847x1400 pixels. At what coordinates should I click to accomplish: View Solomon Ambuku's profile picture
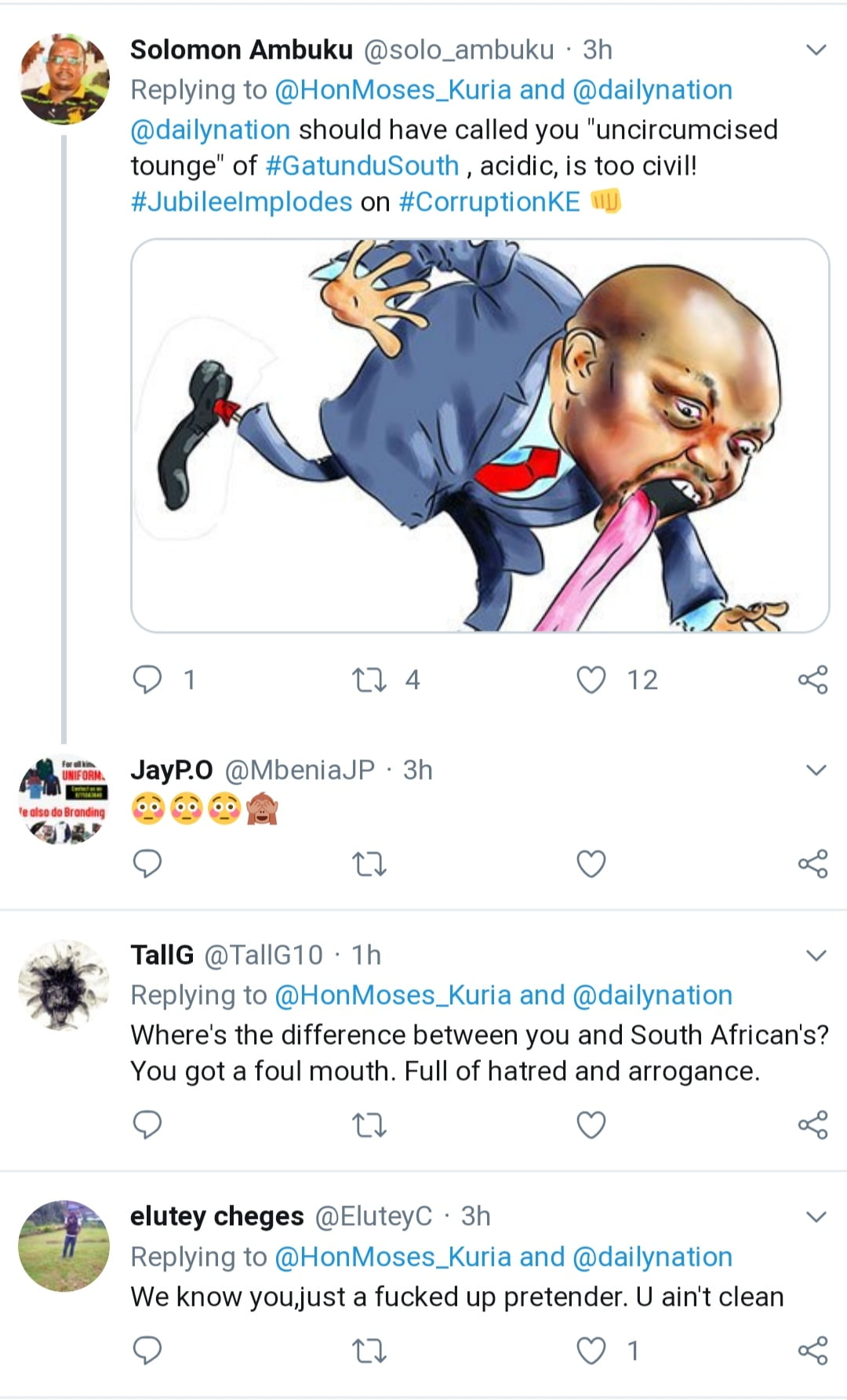64,79
